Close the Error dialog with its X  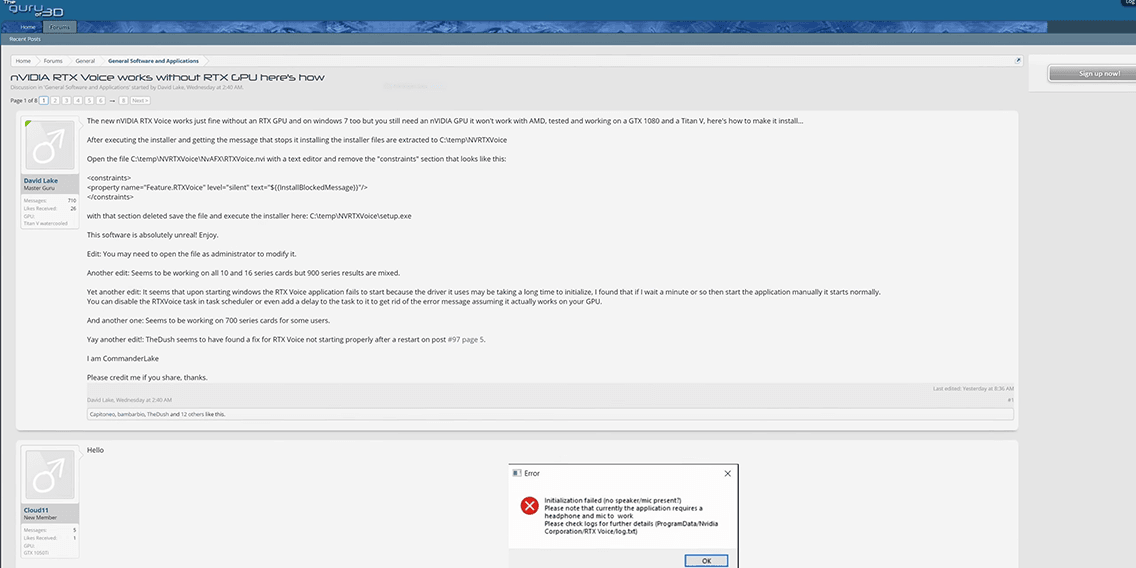[x=727, y=473]
